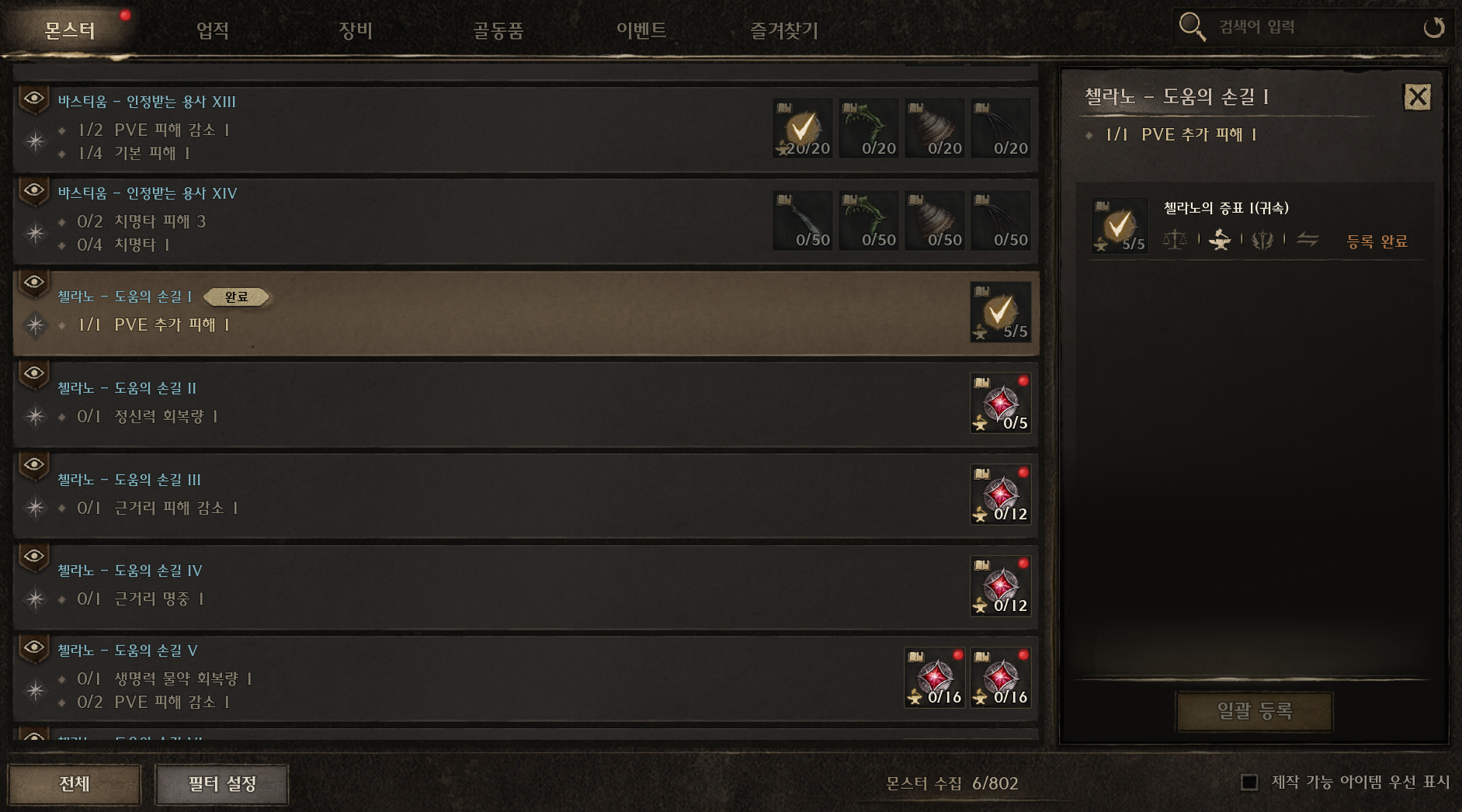Click the reset refresh arrow icon
Viewport: 1462px width, 812px height.
pos(1433,28)
